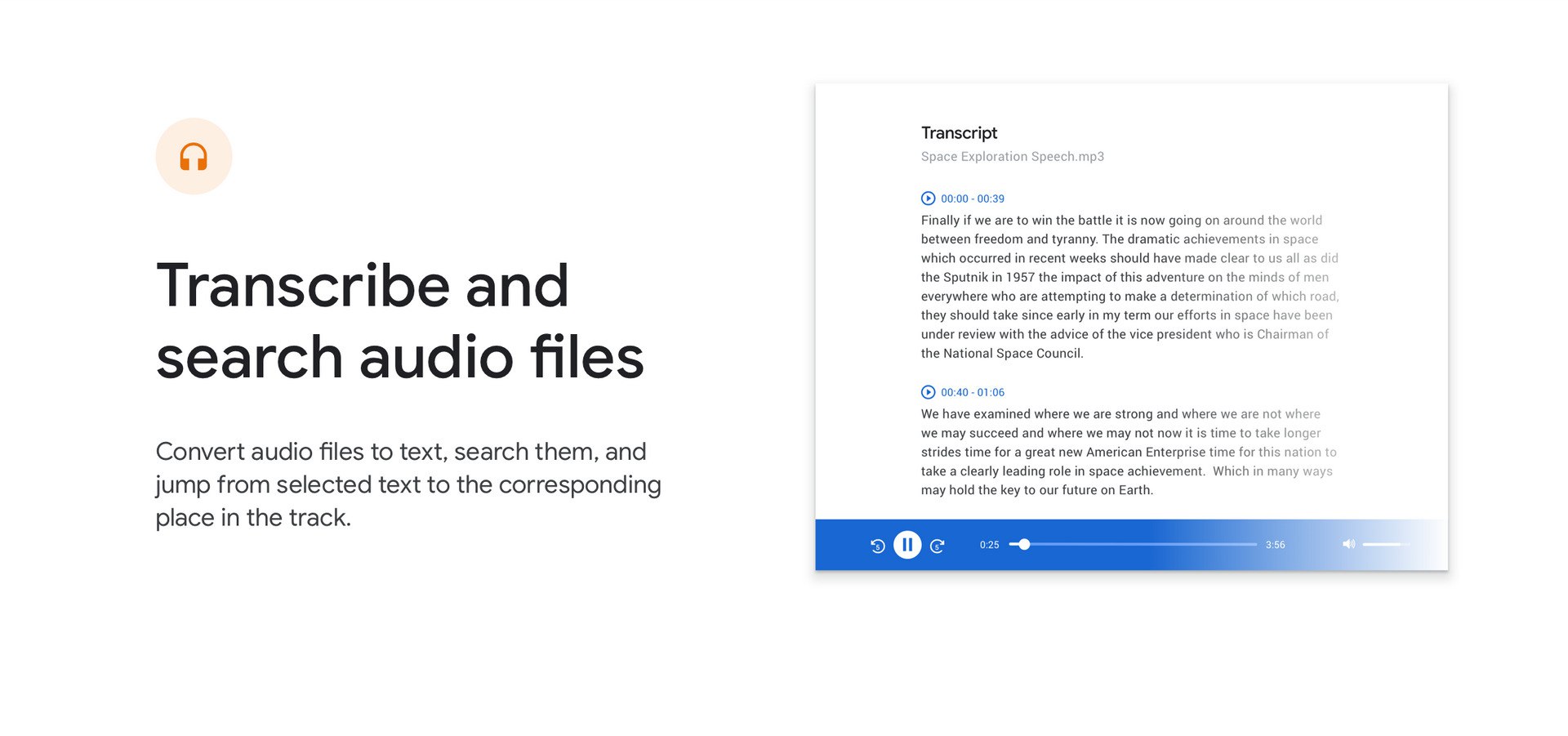Skip forward five seconds
1568x736 pixels.
938,545
